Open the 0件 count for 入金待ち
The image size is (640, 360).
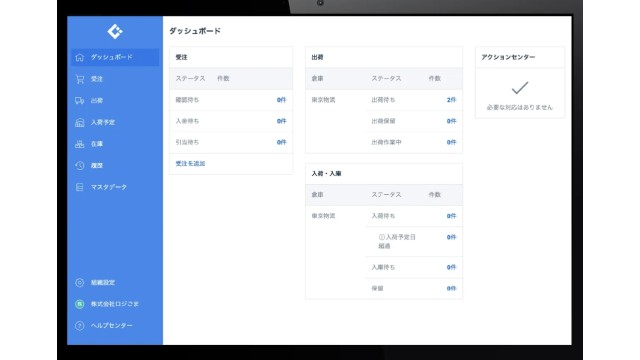pyautogui.click(x=282, y=121)
